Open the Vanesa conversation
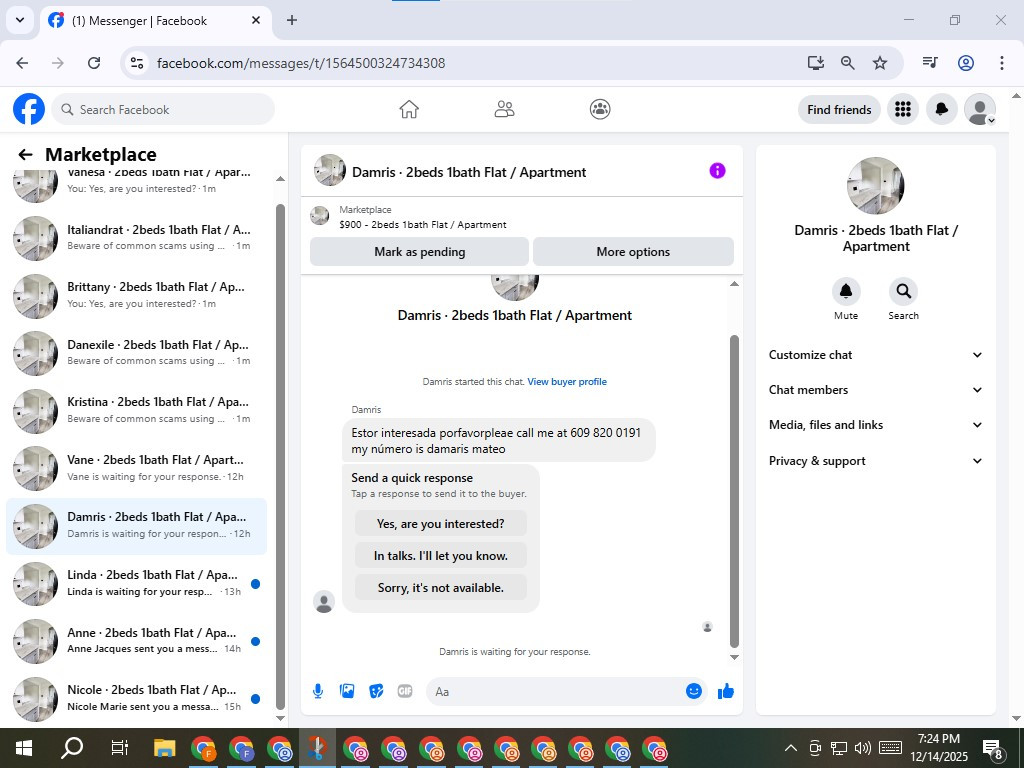The width and height of the screenshot is (1024, 768). (136, 183)
